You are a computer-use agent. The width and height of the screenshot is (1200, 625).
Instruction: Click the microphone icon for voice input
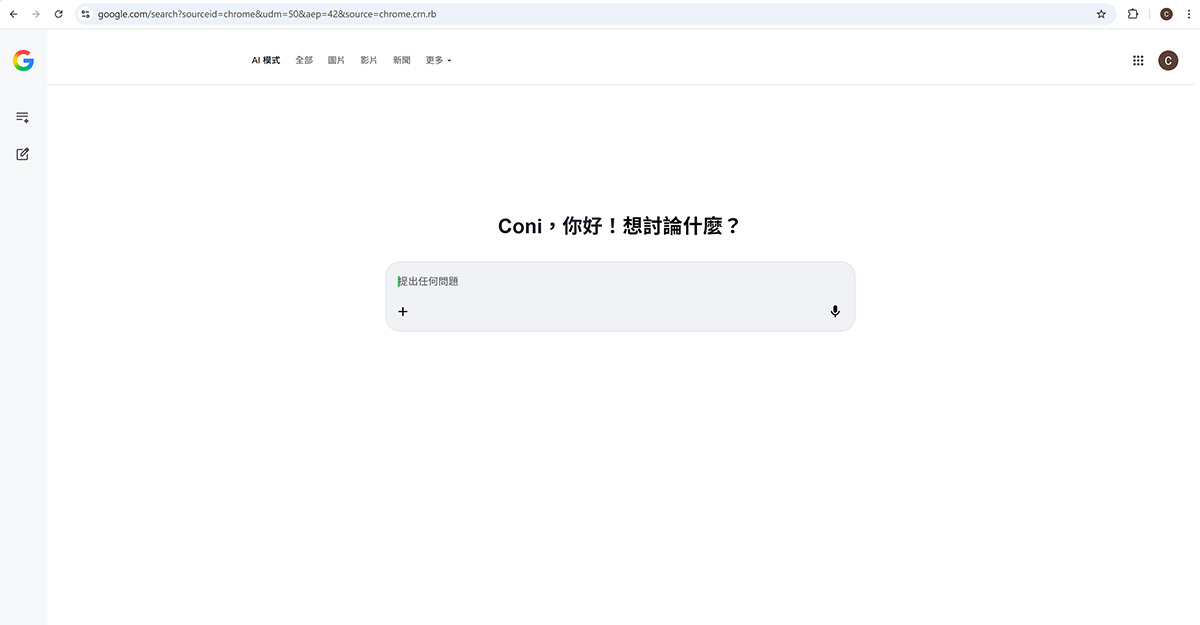coord(835,311)
